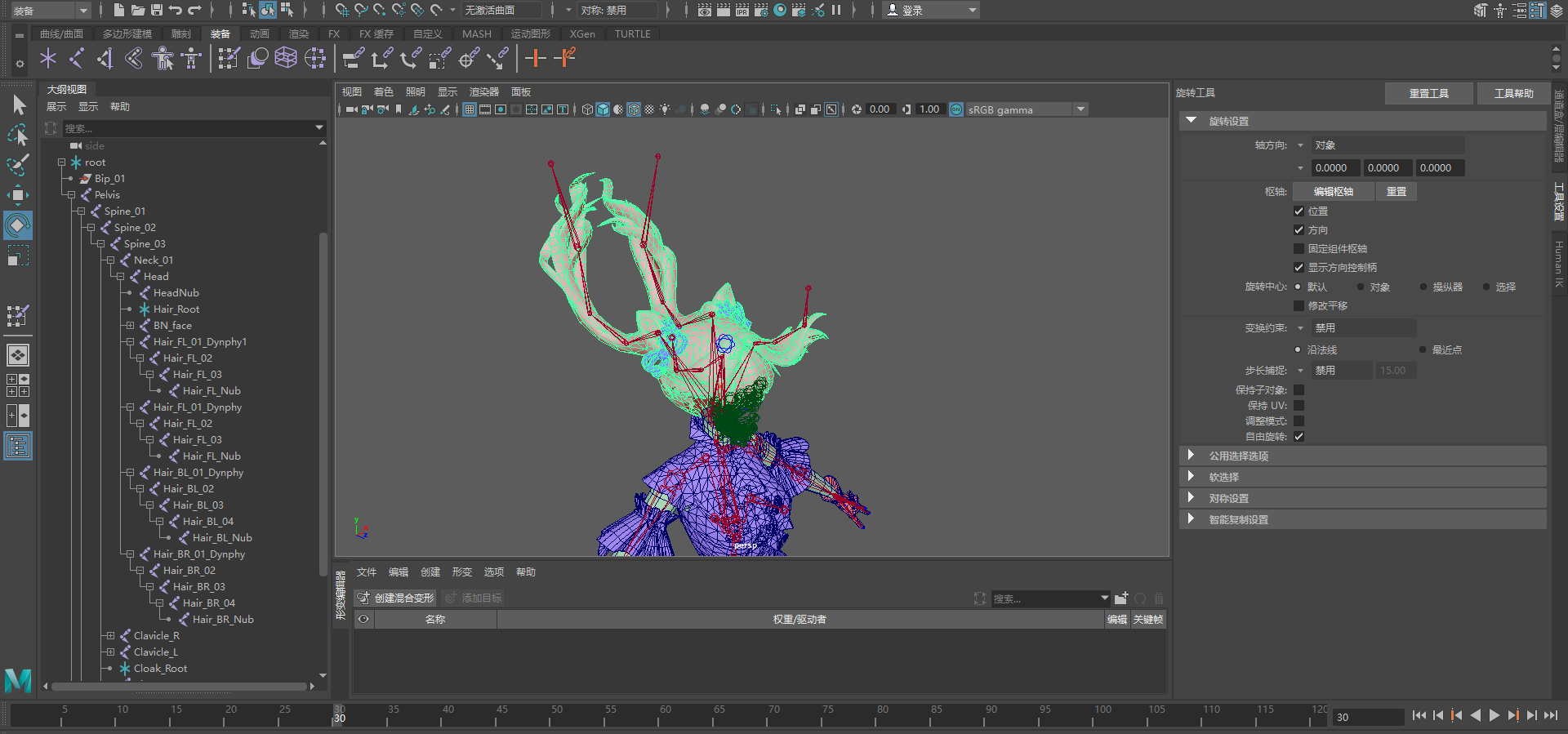Collapse the 旋转设置 section
The height and width of the screenshot is (734, 1568).
(x=1192, y=121)
